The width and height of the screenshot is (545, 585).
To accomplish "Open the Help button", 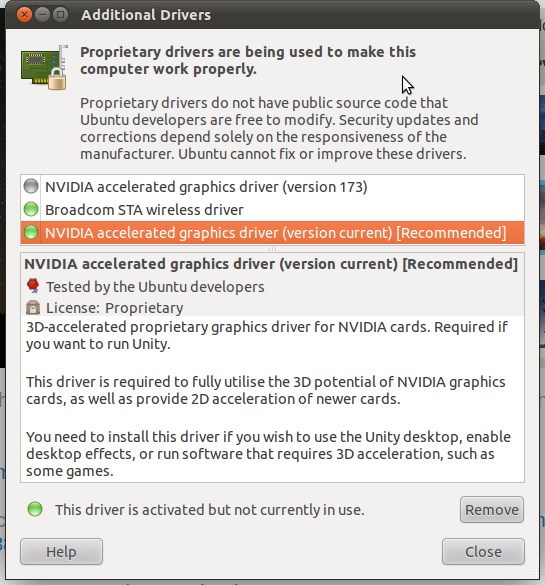I will click(x=61, y=551).
